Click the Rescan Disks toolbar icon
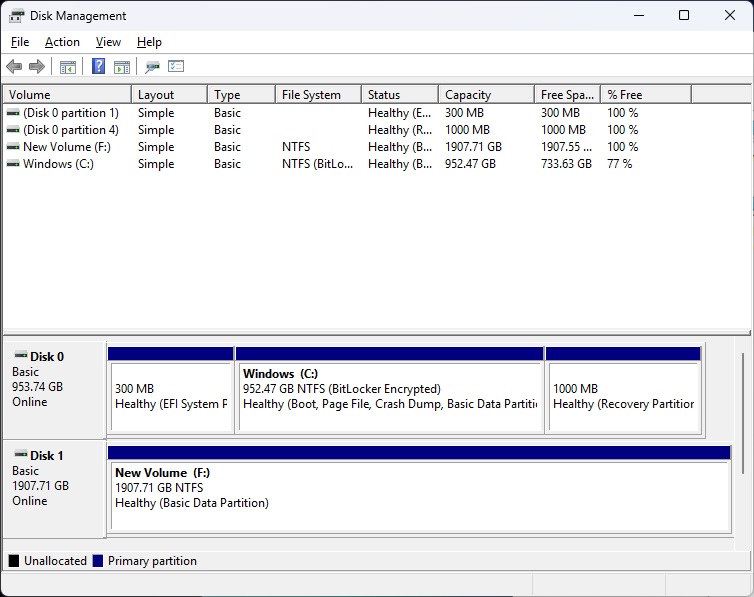The height and width of the screenshot is (597, 754). coord(152,67)
